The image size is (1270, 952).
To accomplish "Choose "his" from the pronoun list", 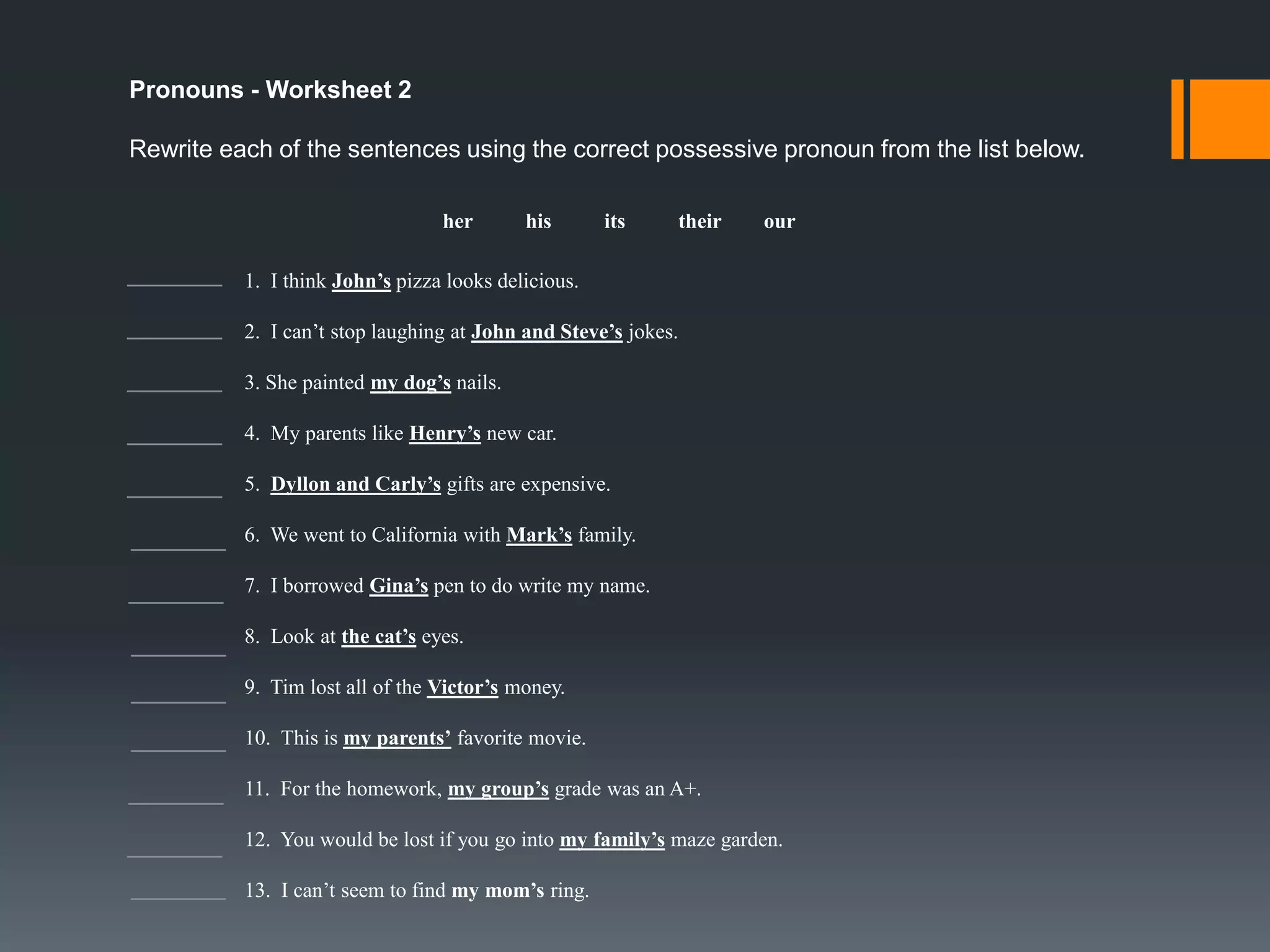I will click(538, 221).
